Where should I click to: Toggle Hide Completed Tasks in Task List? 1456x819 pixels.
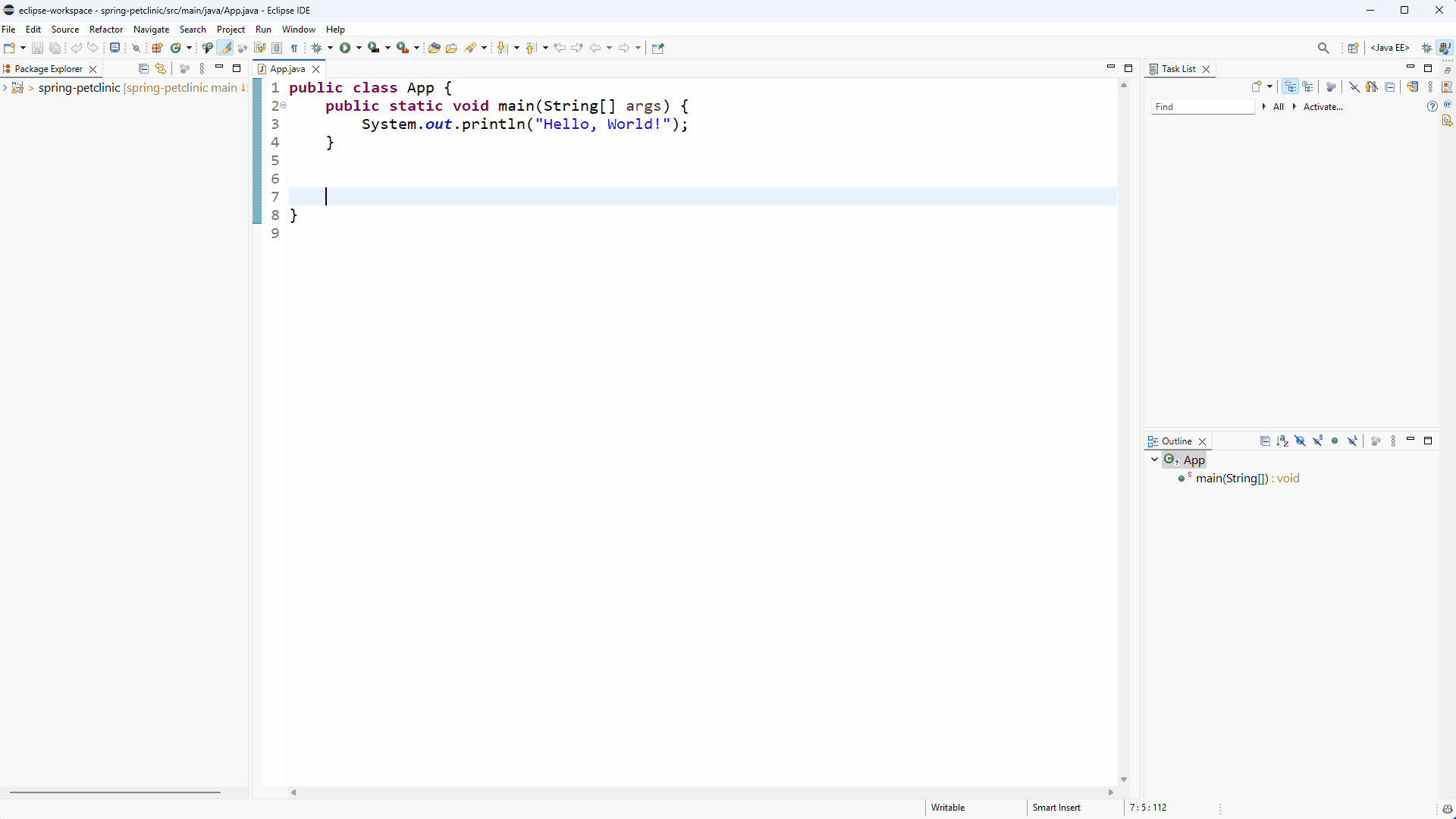pos(1354,86)
